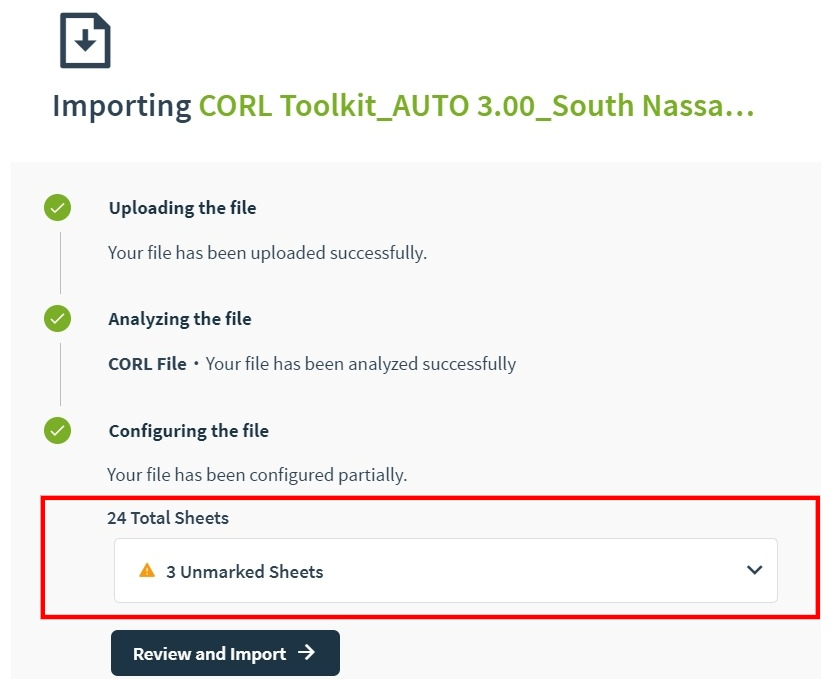Select the Uploading the file step heading
This screenshot has height=679, width=835.
coord(183,208)
